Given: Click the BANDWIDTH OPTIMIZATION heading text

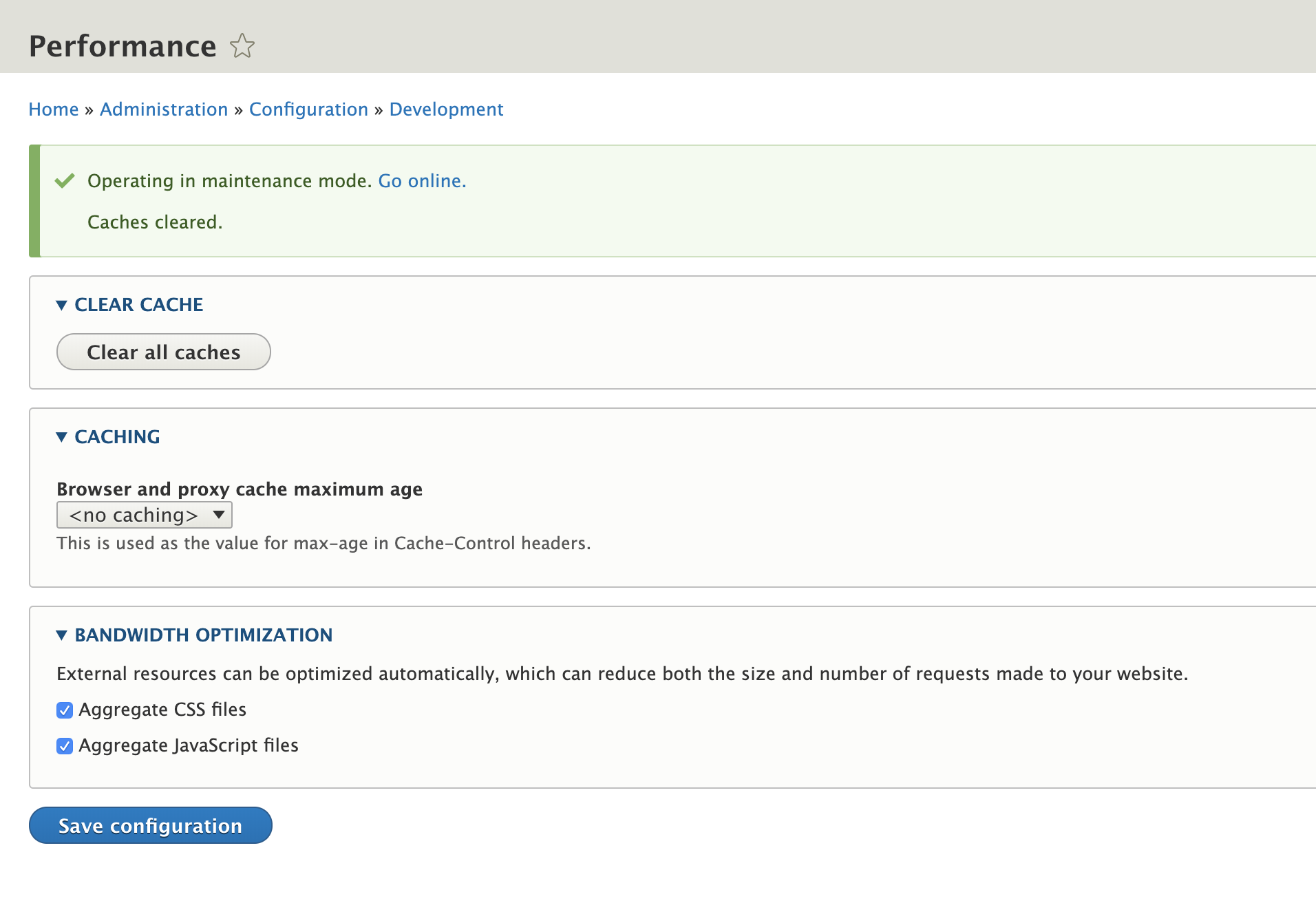Looking at the screenshot, I should point(203,635).
